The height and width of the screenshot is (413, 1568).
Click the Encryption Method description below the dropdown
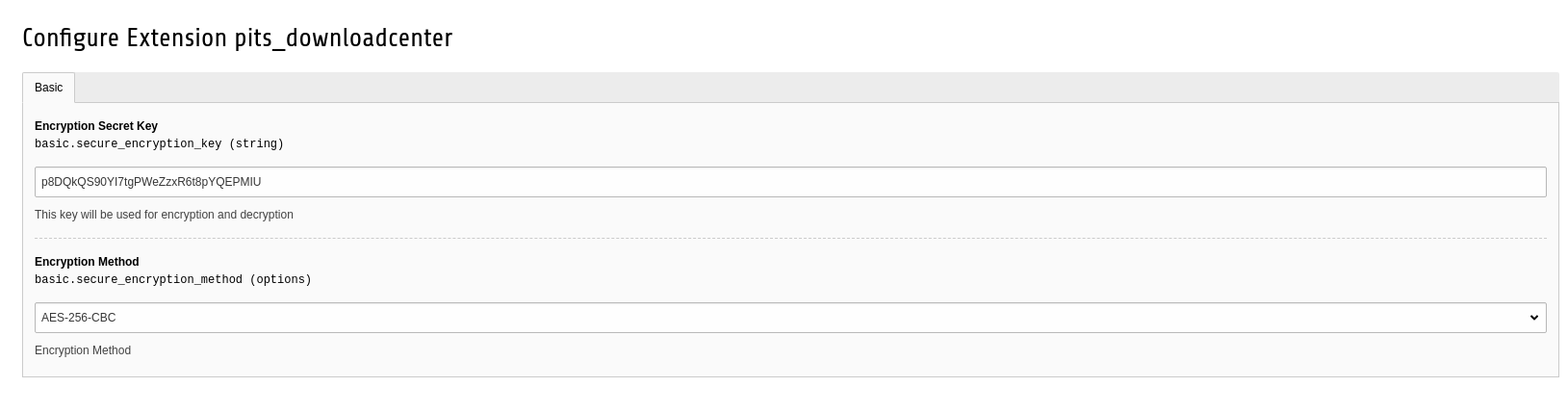83,350
